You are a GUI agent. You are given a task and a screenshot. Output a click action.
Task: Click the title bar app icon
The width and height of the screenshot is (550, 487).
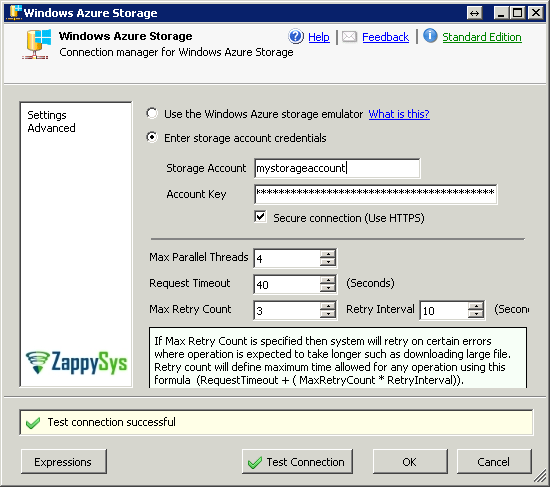pyautogui.click(x=15, y=13)
